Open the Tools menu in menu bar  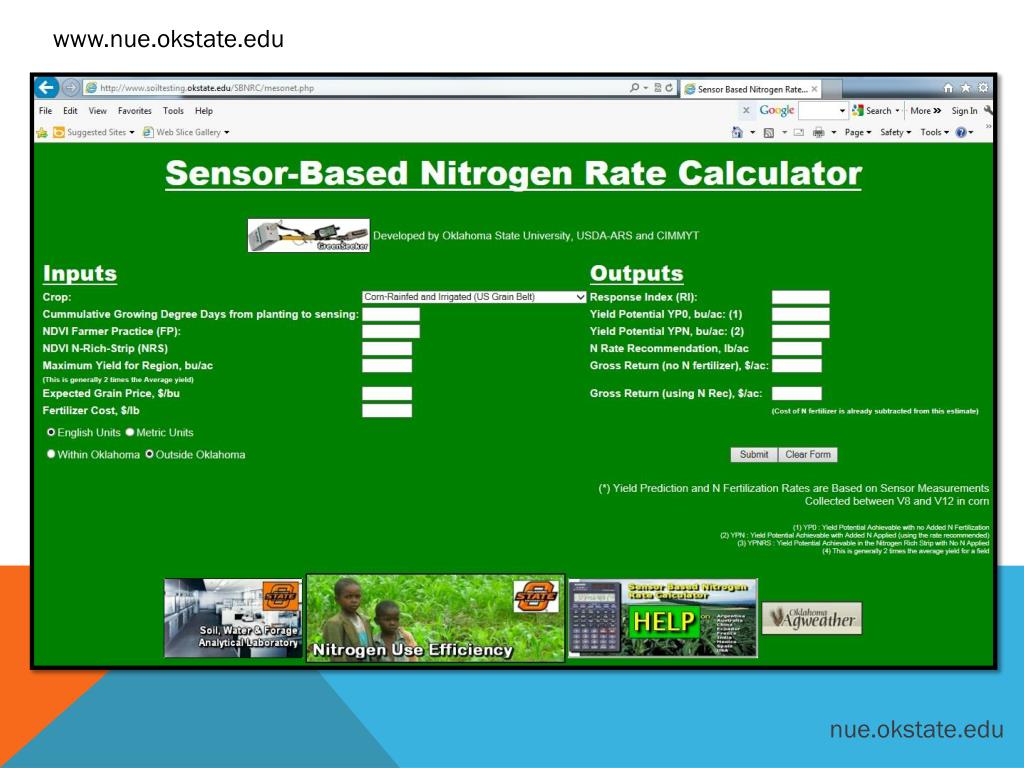point(173,111)
